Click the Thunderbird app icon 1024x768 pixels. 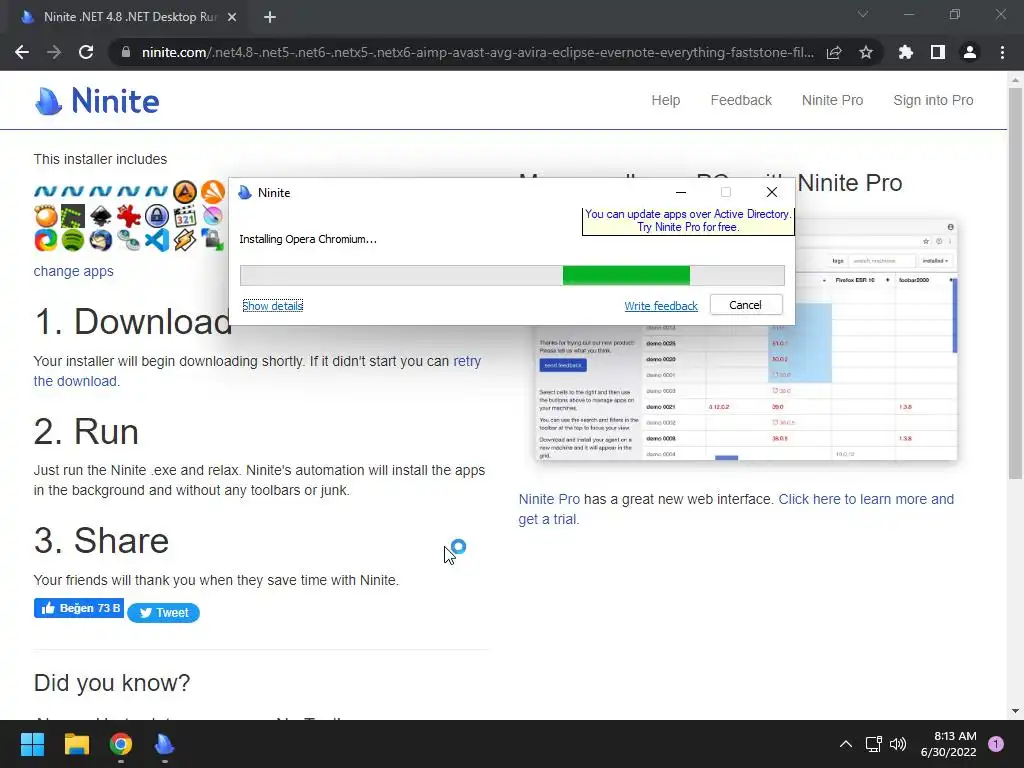coord(101,240)
